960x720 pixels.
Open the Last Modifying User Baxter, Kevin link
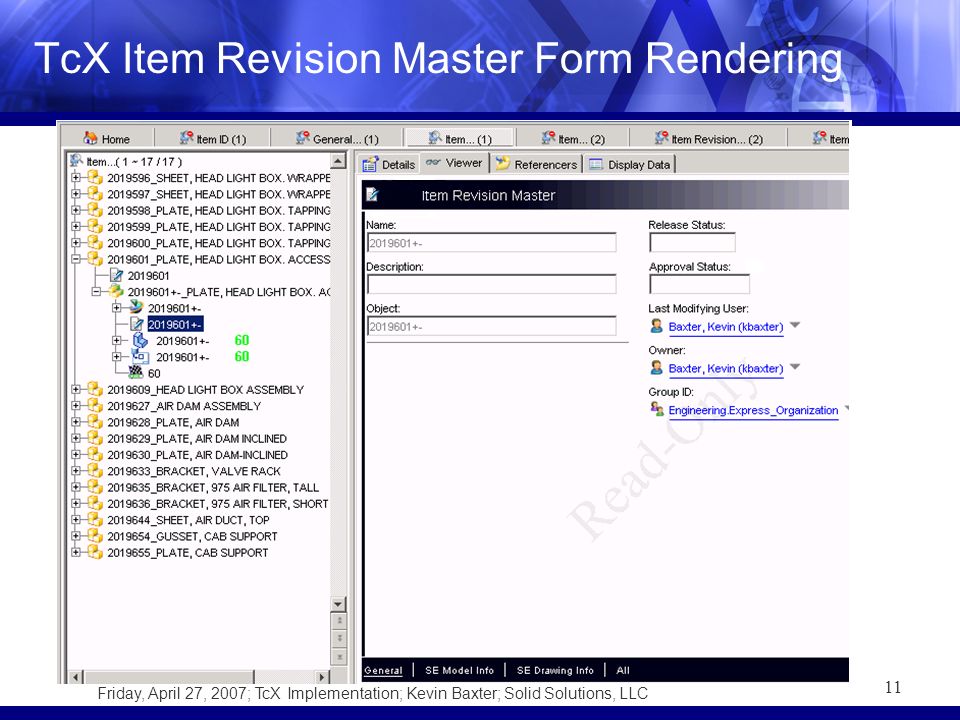(726, 327)
